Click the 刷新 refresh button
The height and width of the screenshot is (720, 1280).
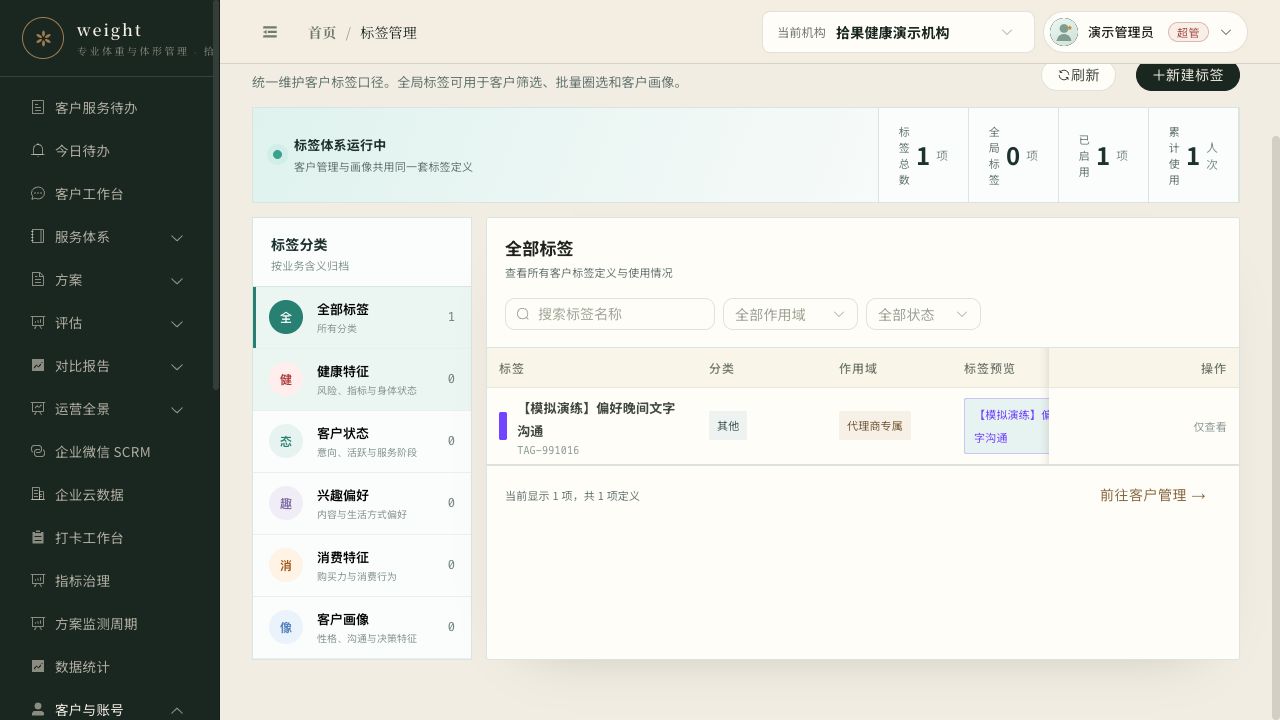click(1078, 75)
